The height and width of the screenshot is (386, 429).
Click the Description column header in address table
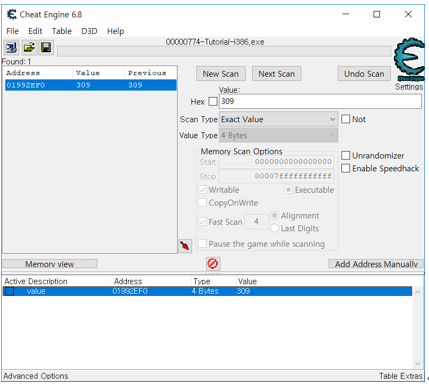(48, 281)
